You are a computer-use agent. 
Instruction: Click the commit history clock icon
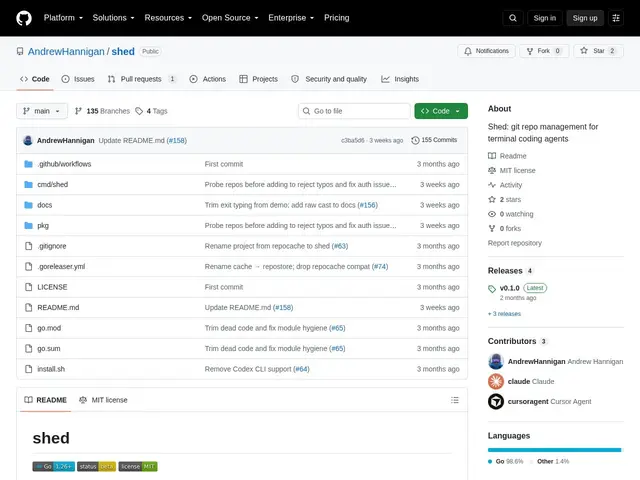pos(415,140)
